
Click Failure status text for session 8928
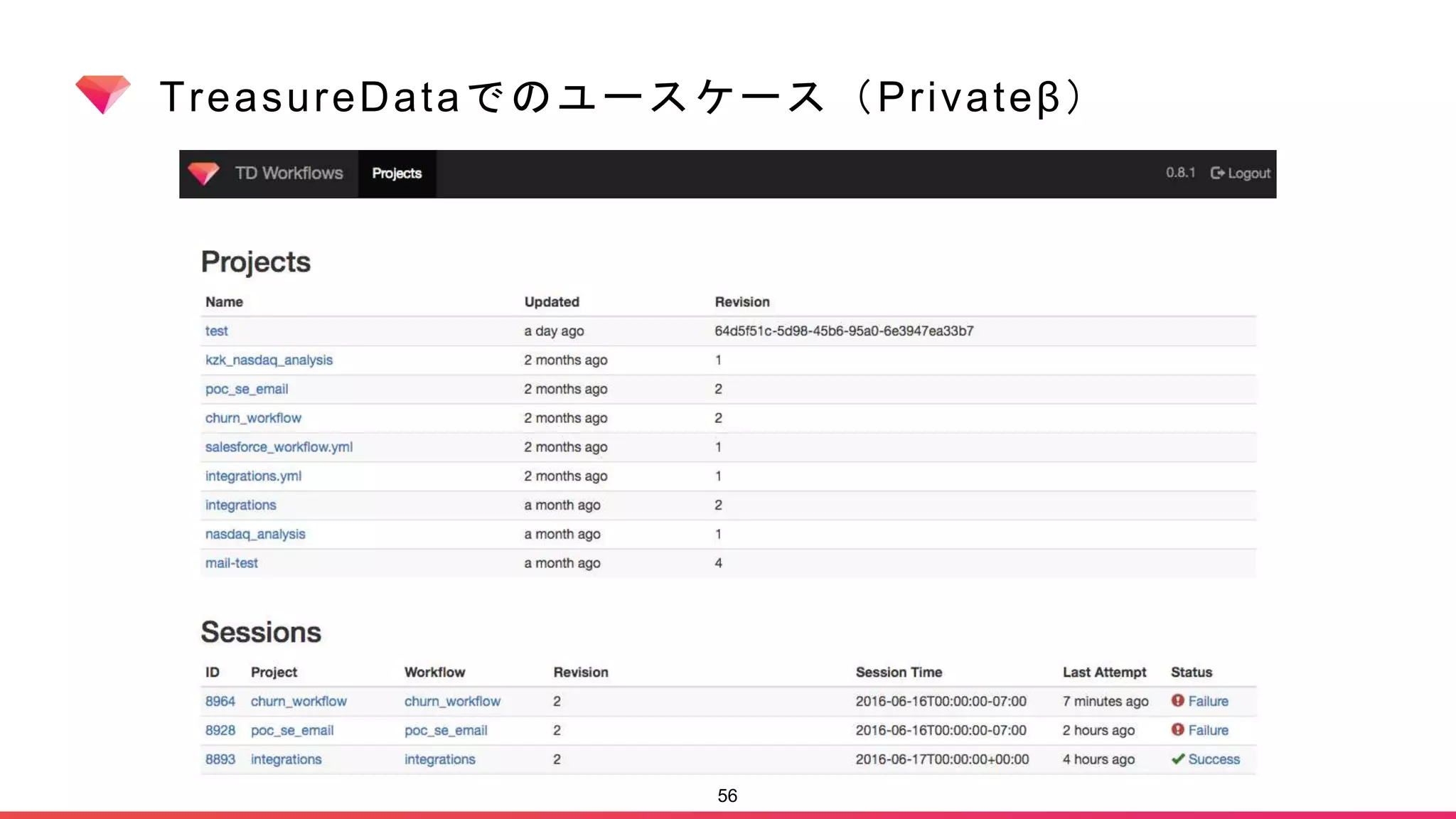coord(1208,731)
